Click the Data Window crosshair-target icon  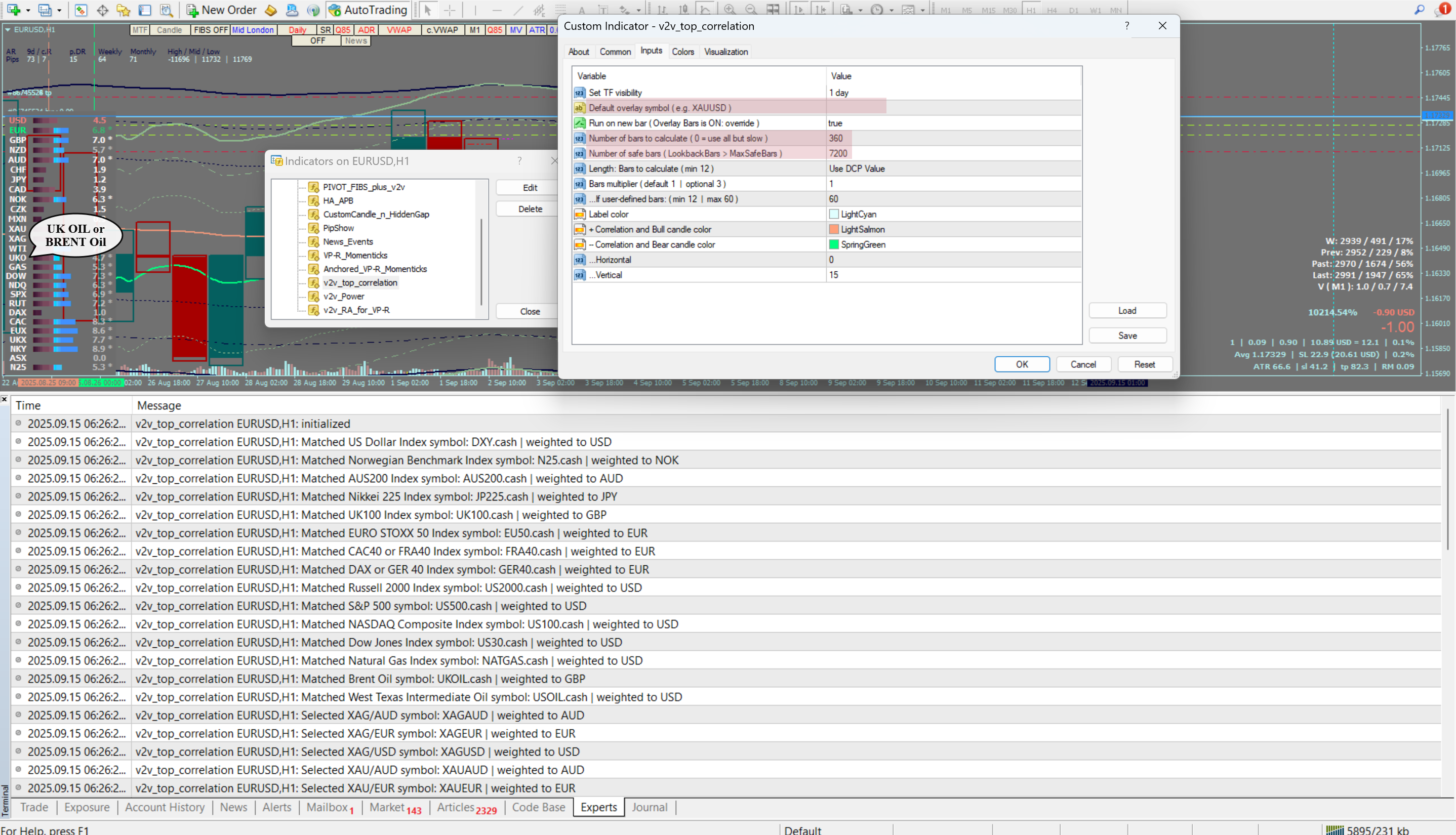click(x=102, y=10)
